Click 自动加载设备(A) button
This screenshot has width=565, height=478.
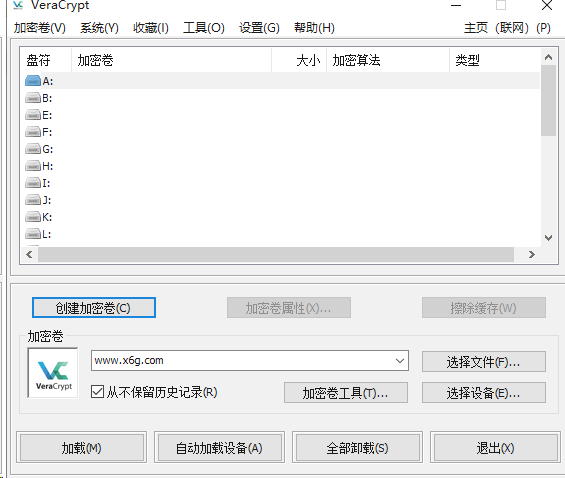pyautogui.click(x=219, y=448)
